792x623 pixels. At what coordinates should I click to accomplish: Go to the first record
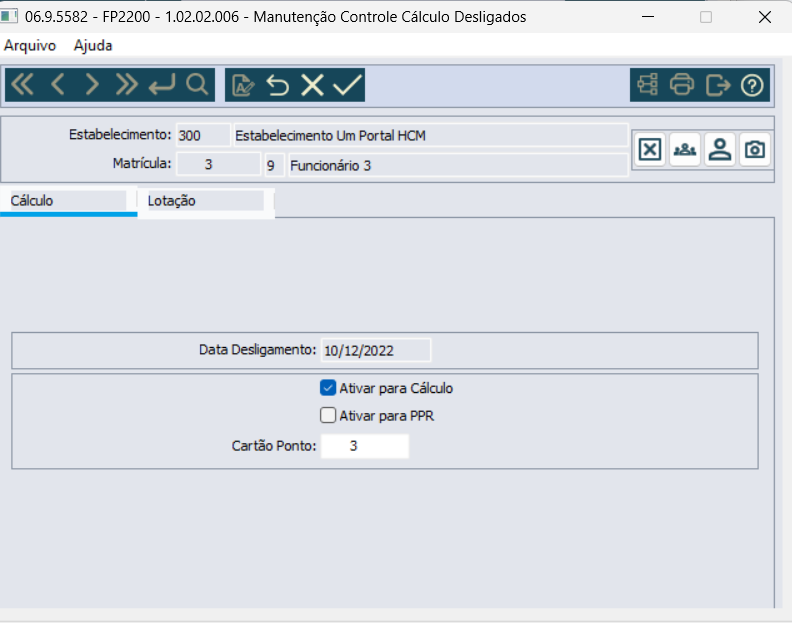click(x=23, y=84)
